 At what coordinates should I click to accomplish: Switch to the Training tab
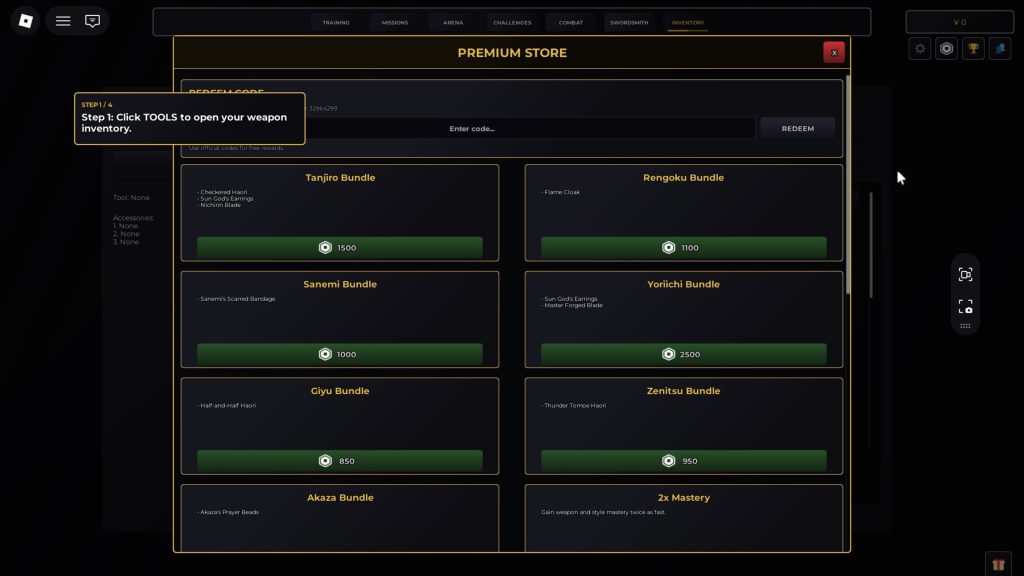(x=336, y=22)
